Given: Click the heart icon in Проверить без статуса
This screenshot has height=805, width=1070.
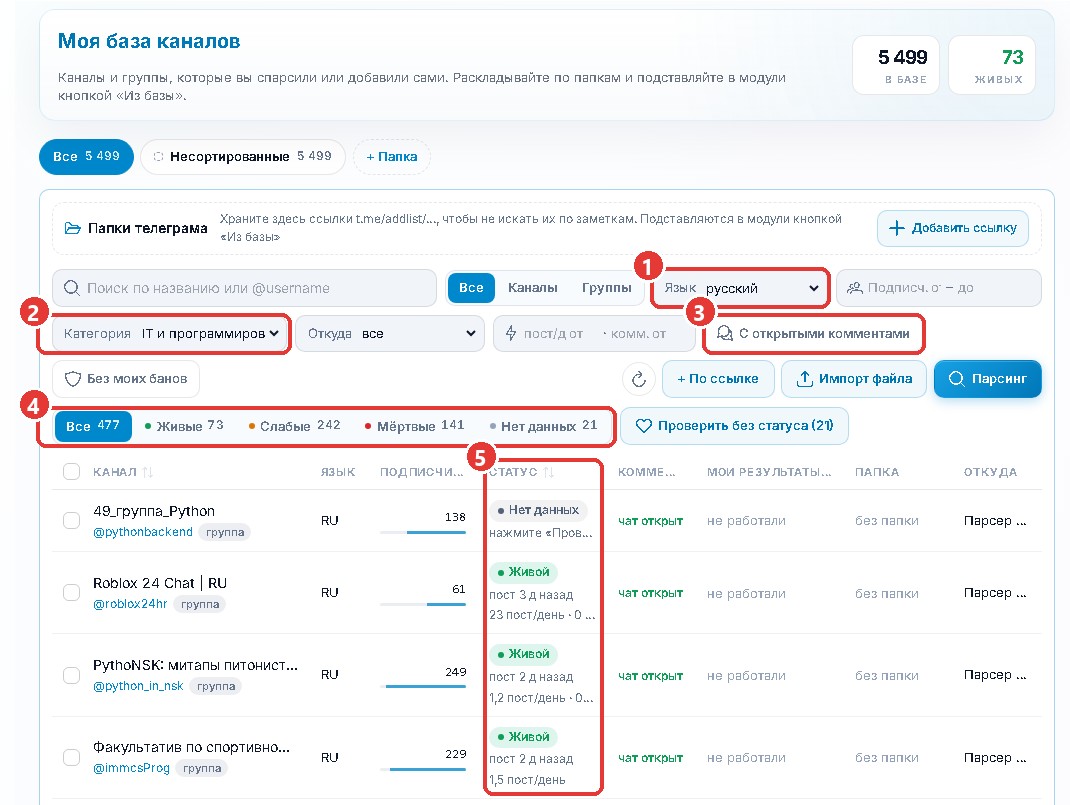Looking at the screenshot, I should (644, 426).
